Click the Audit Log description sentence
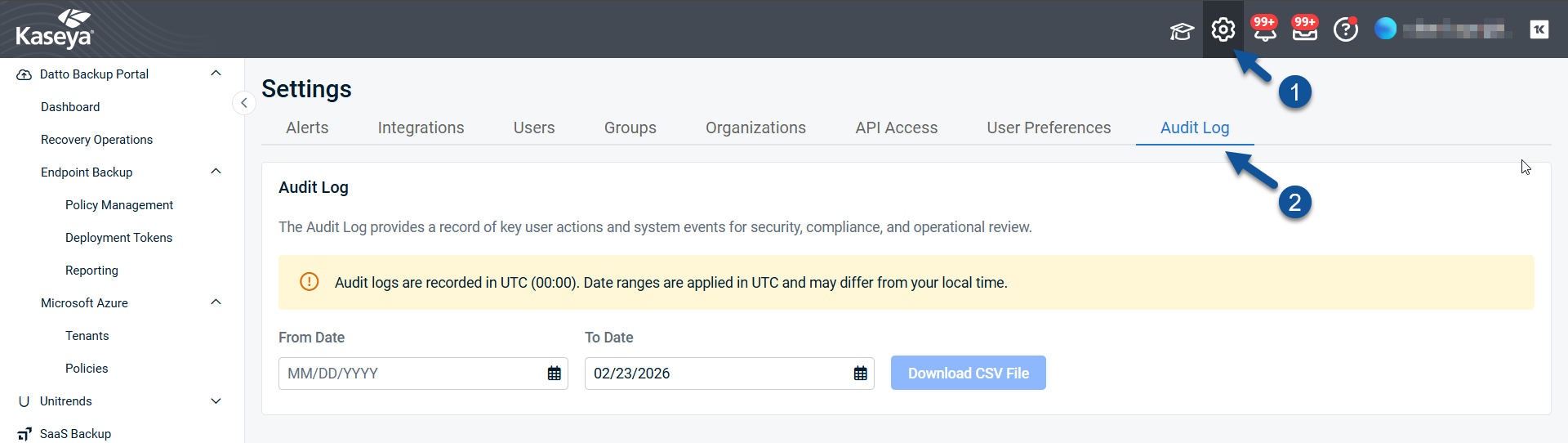The height and width of the screenshot is (443, 1568). click(x=655, y=227)
